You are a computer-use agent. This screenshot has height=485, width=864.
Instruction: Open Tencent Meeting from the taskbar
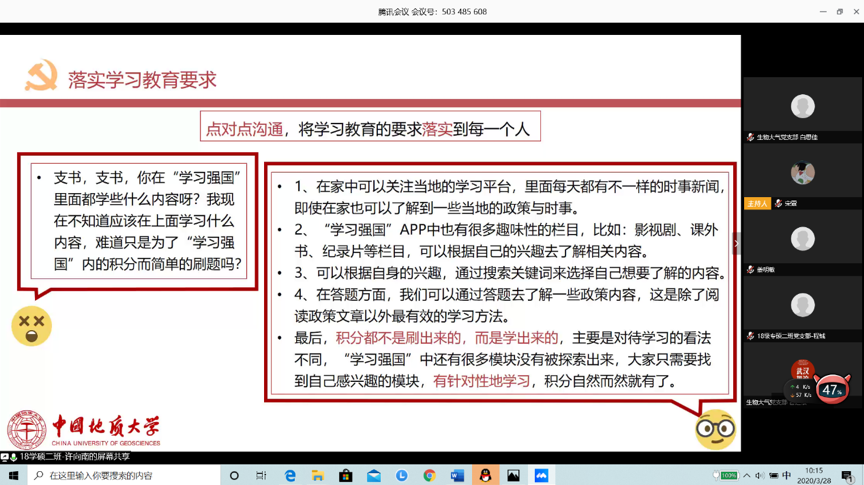[x=541, y=476]
